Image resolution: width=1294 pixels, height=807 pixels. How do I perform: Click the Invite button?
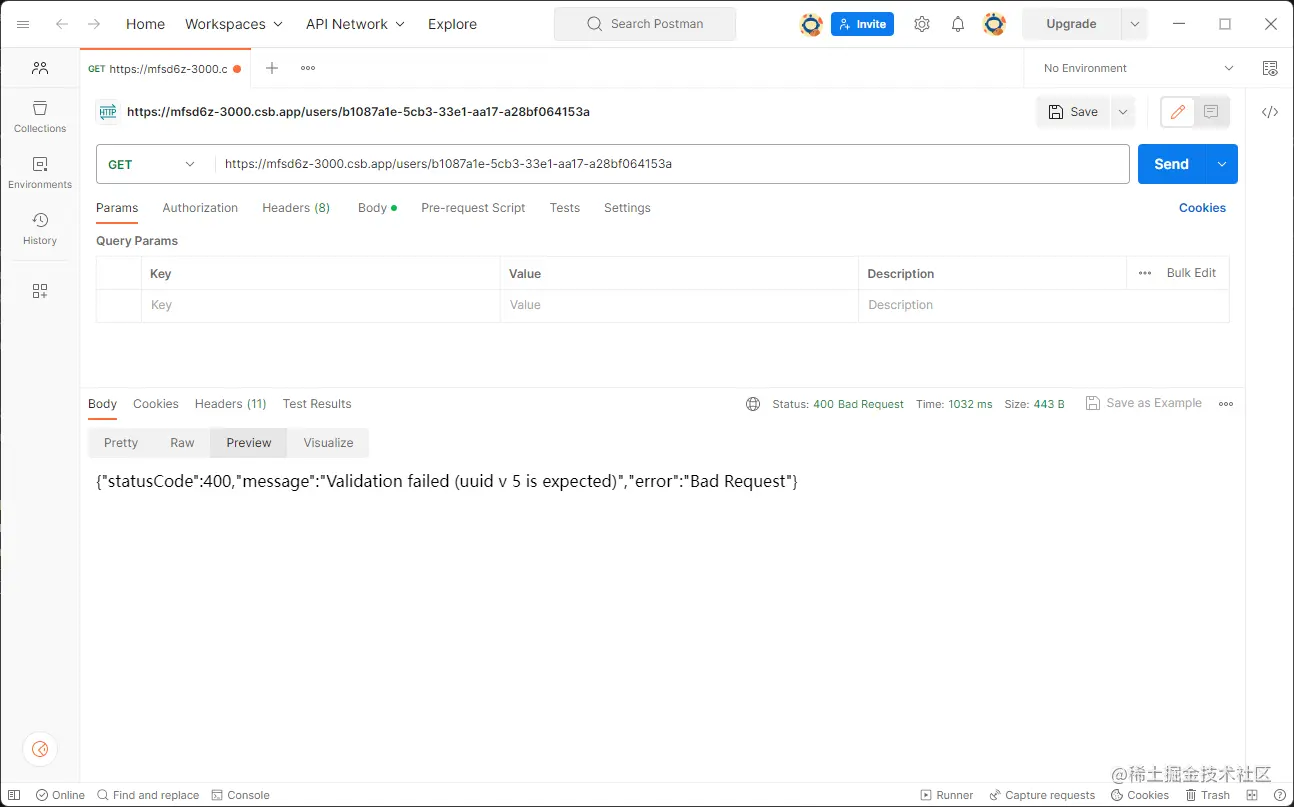862,24
